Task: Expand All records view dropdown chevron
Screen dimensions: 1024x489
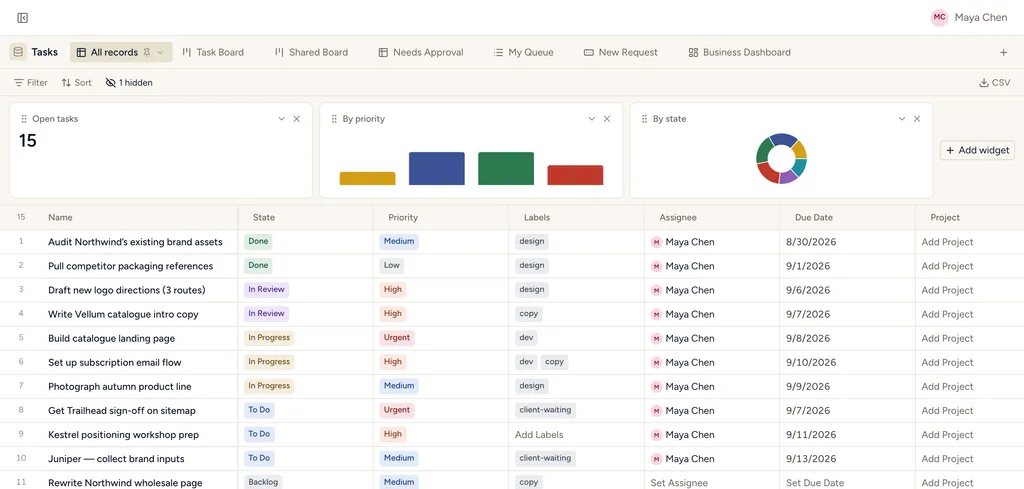Action: point(160,52)
